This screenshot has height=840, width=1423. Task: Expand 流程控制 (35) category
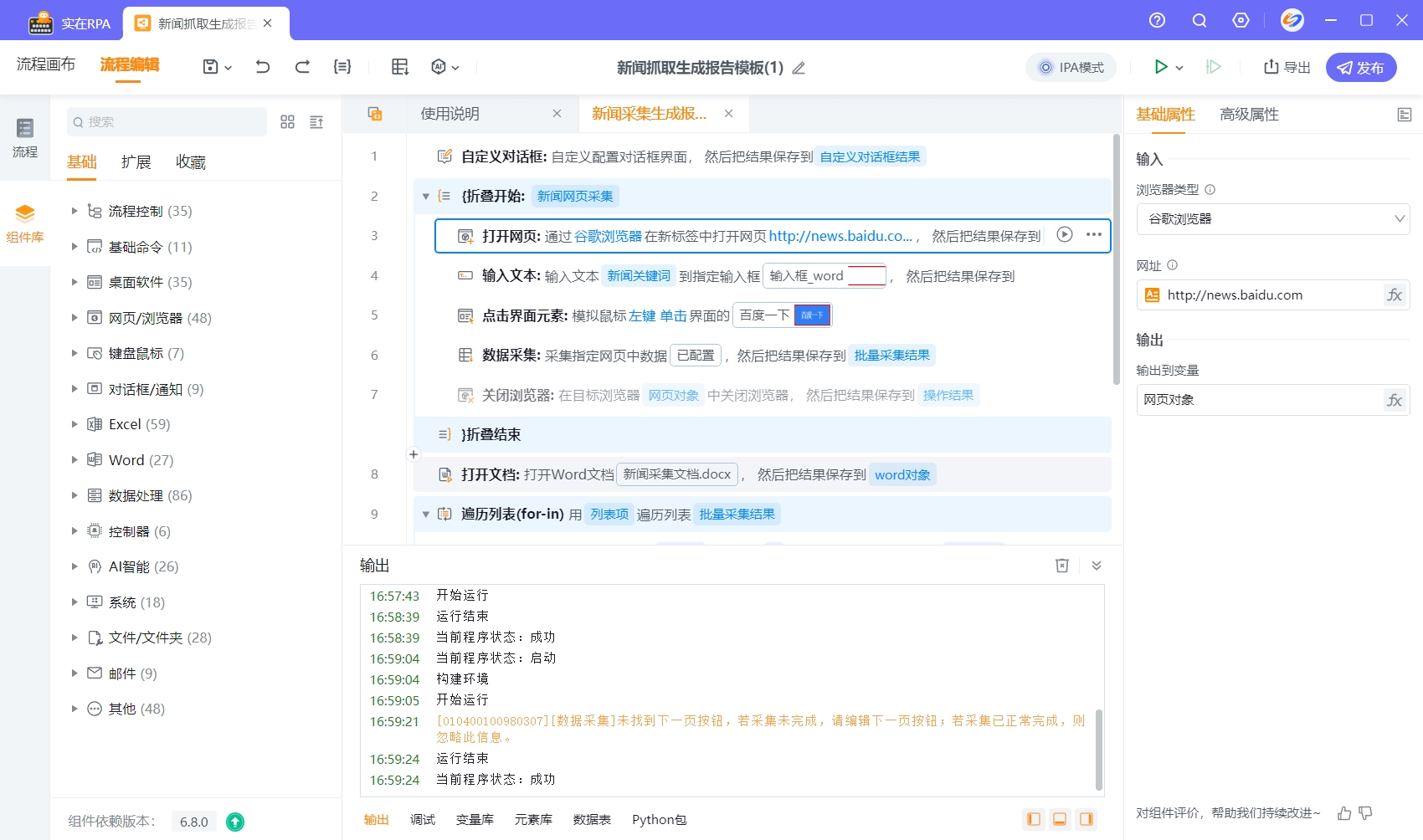click(74, 211)
